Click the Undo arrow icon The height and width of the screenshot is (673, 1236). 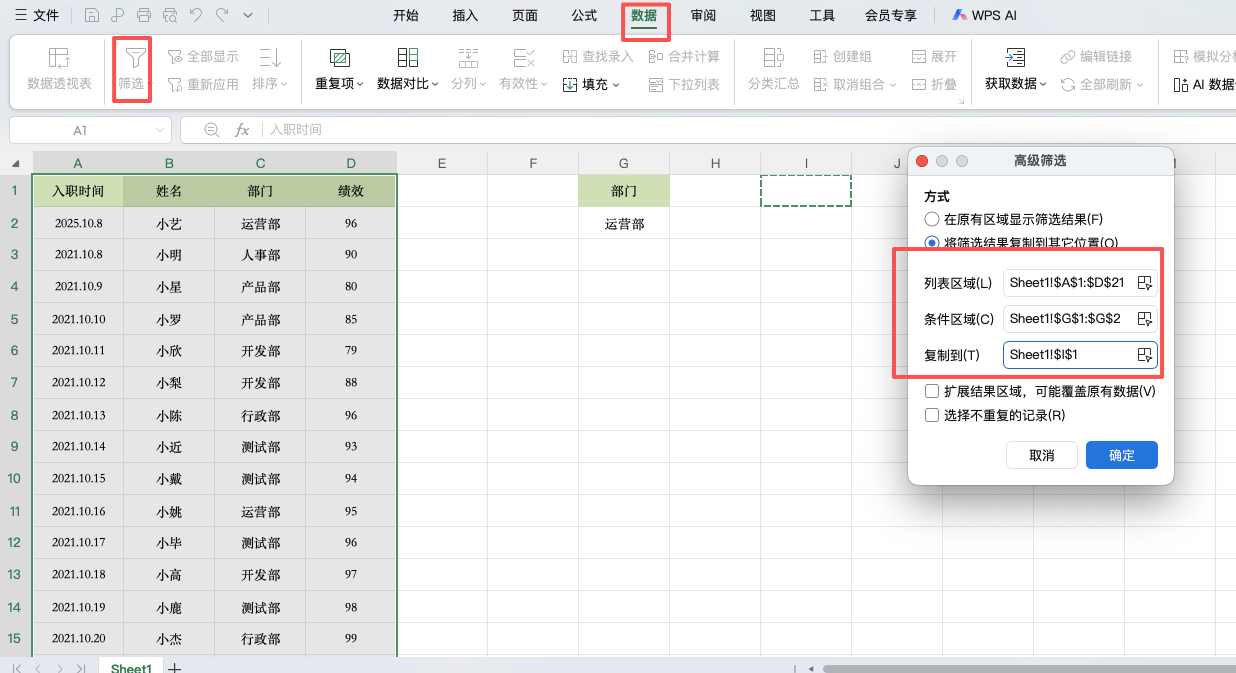coord(196,15)
